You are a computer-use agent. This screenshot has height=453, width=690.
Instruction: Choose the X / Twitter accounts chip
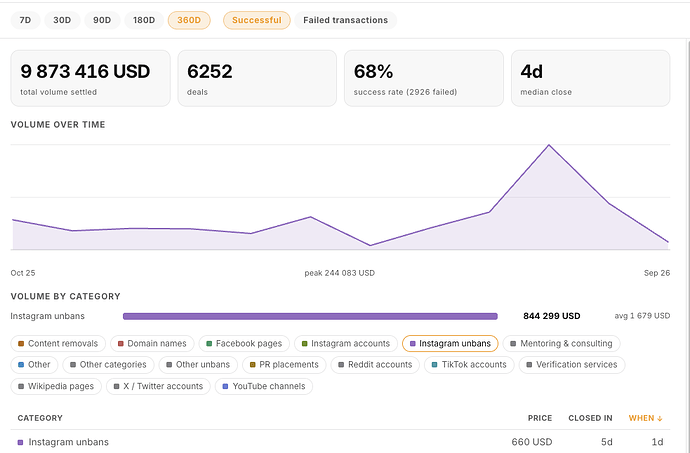(158, 386)
